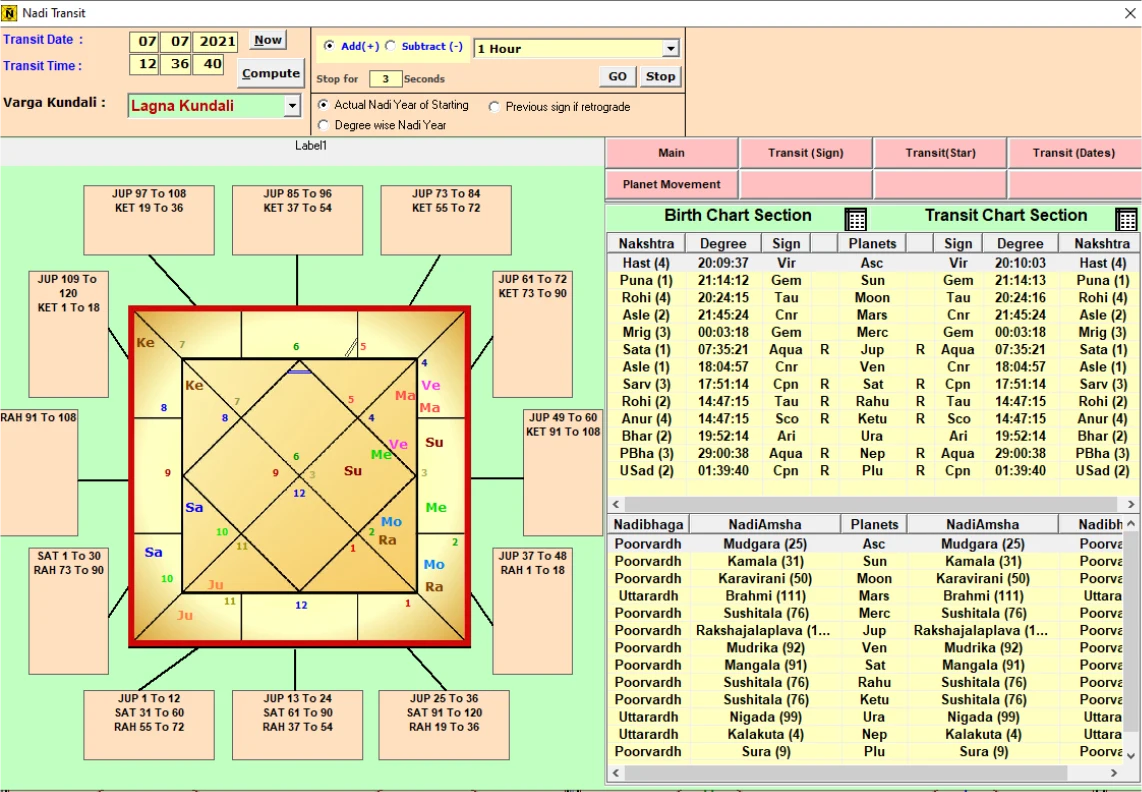Click the NadiAmsha column header on left
Image resolution: width=1142 pixels, height=792 pixels.
tap(765, 525)
